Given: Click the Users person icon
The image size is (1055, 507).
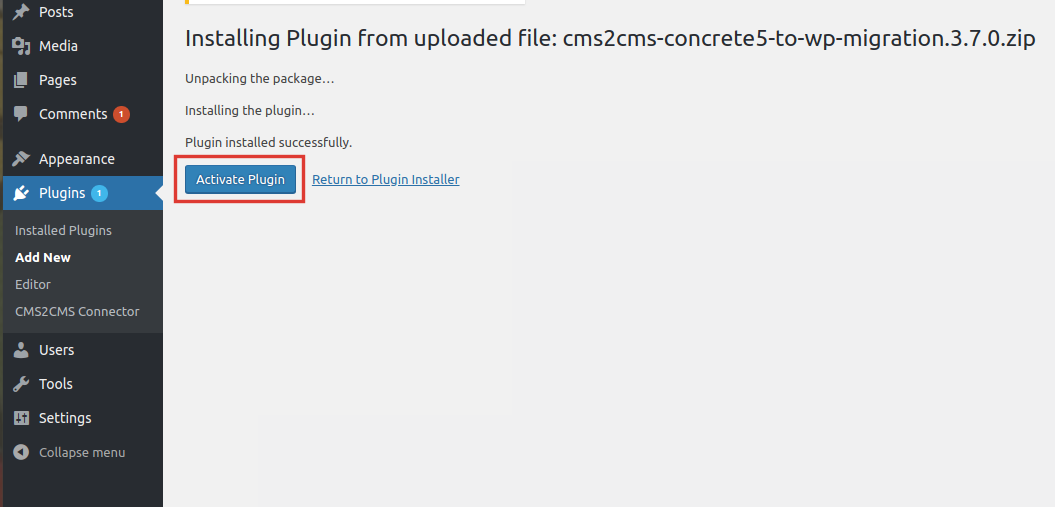Looking at the screenshot, I should click(x=22, y=350).
